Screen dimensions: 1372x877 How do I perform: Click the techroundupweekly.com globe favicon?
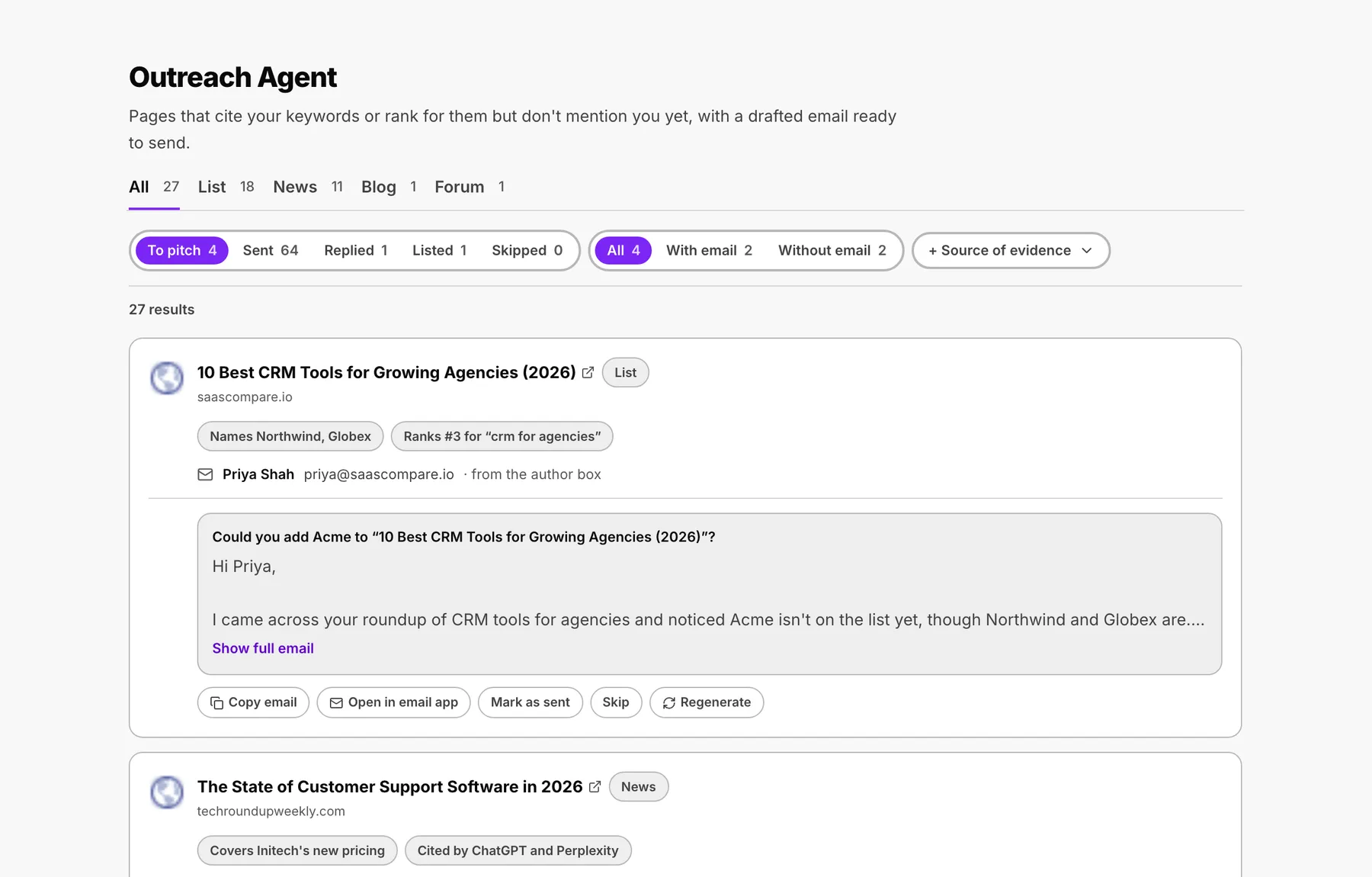pyautogui.click(x=167, y=792)
